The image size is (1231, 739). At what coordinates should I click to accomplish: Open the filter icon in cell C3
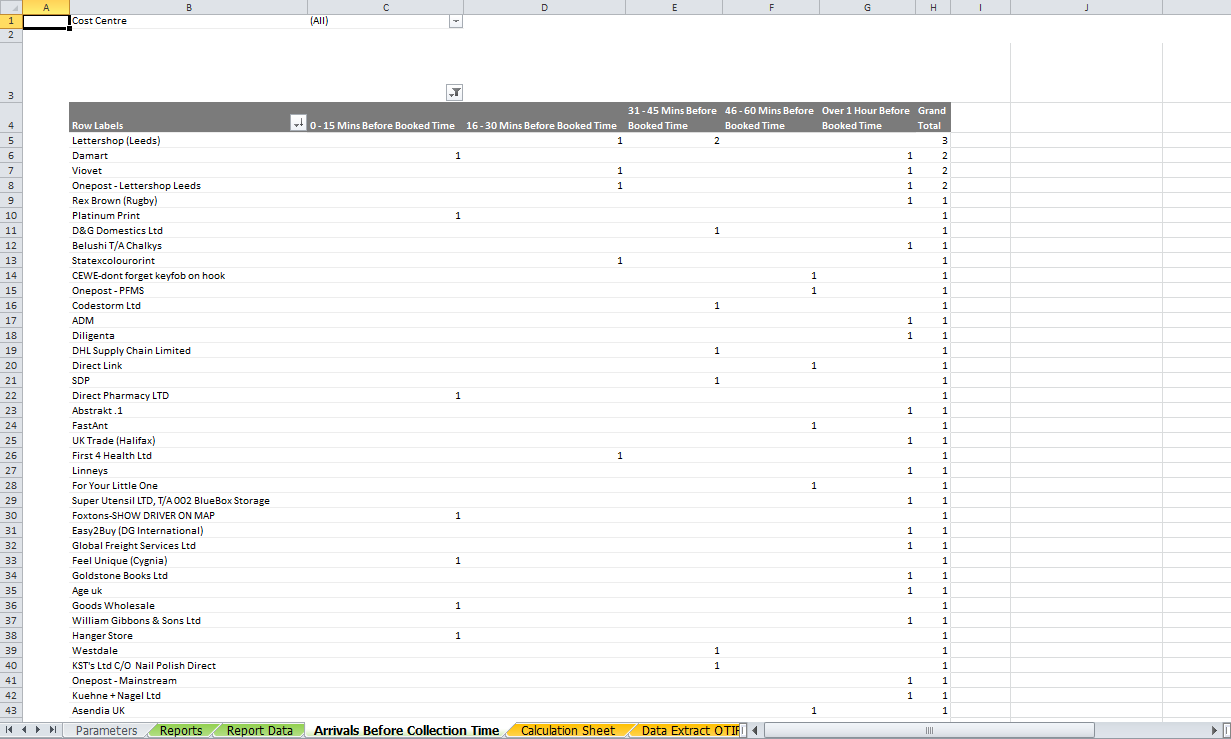[x=454, y=93]
